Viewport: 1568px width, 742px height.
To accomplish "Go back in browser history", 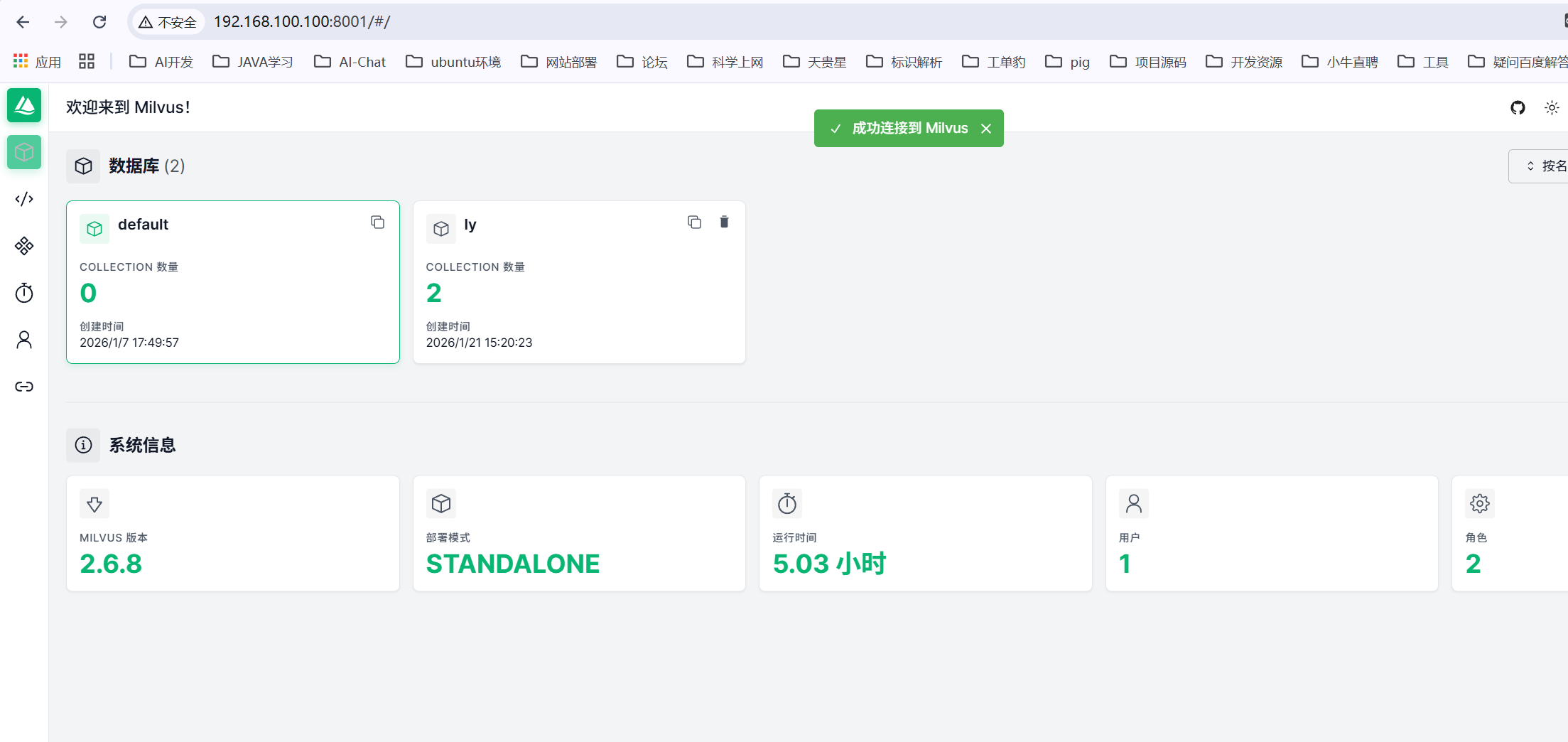I will (23, 22).
